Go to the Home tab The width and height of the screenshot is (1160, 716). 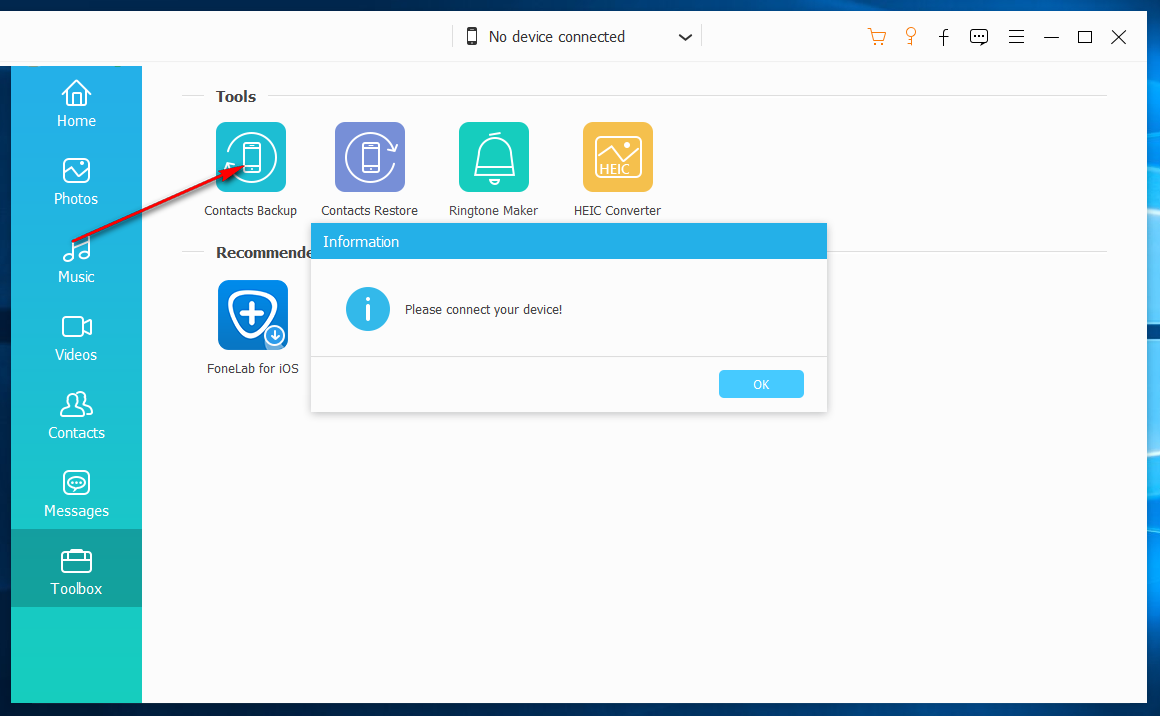(x=76, y=105)
